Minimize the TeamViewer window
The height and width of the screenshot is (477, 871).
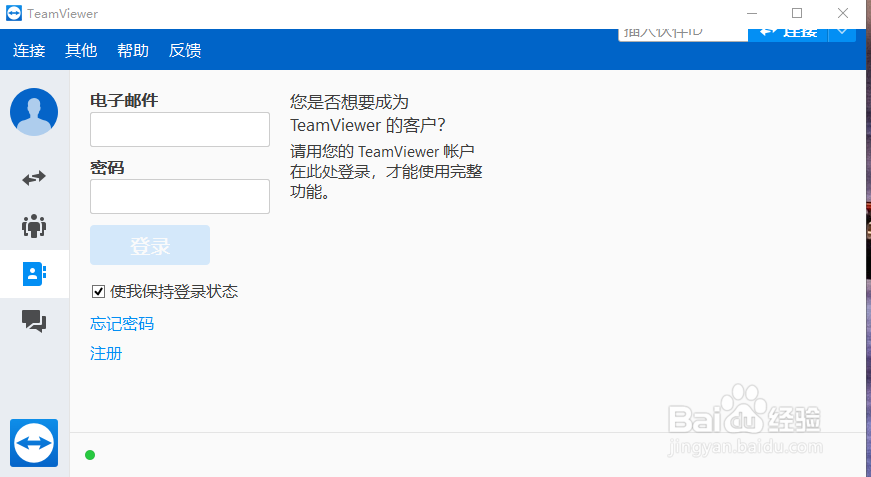coord(752,13)
